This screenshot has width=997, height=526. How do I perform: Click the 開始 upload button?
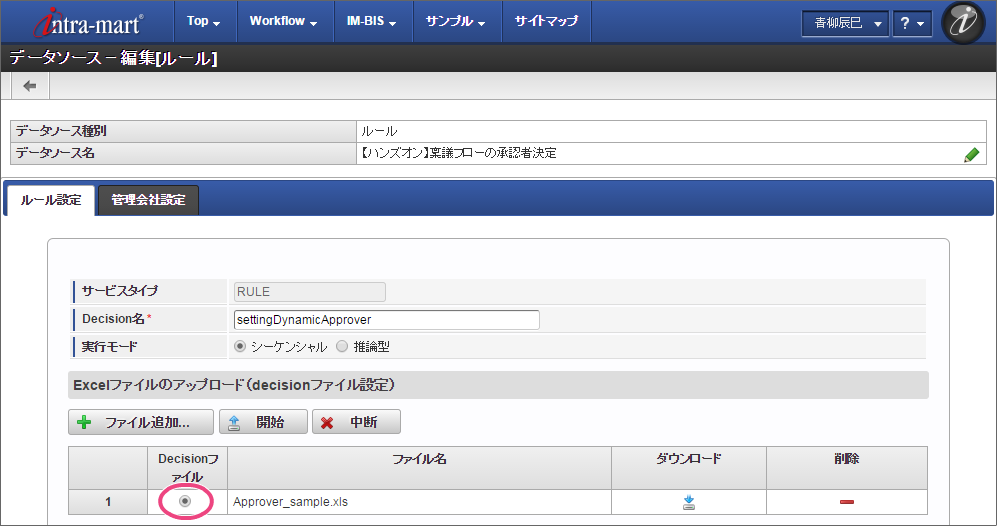(x=263, y=422)
